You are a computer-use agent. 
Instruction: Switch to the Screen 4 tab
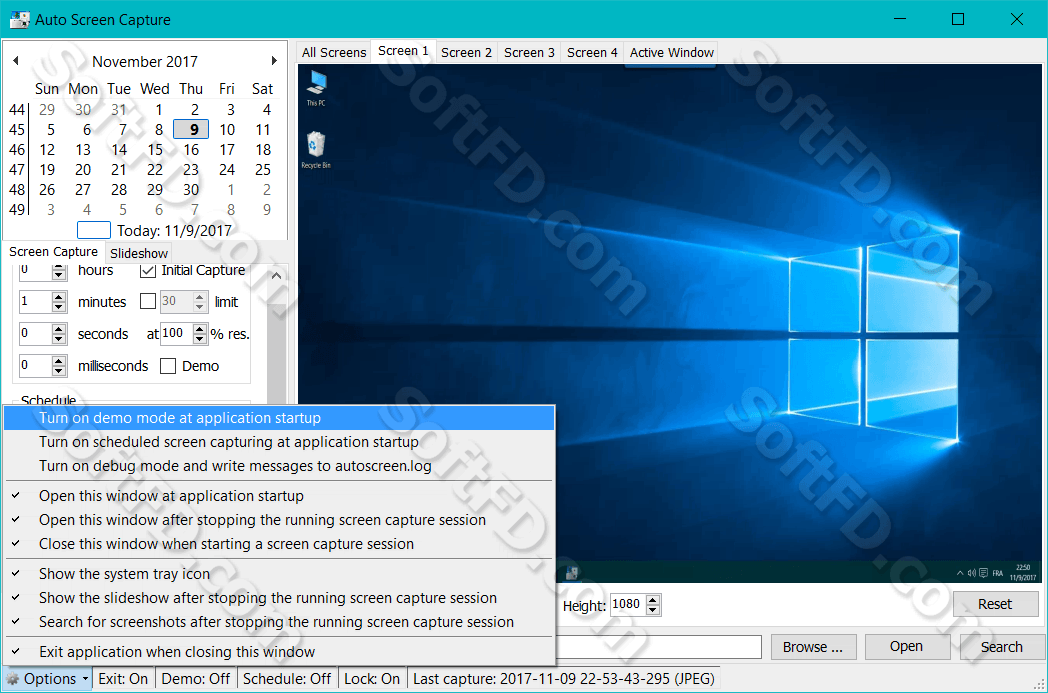tap(592, 52)
